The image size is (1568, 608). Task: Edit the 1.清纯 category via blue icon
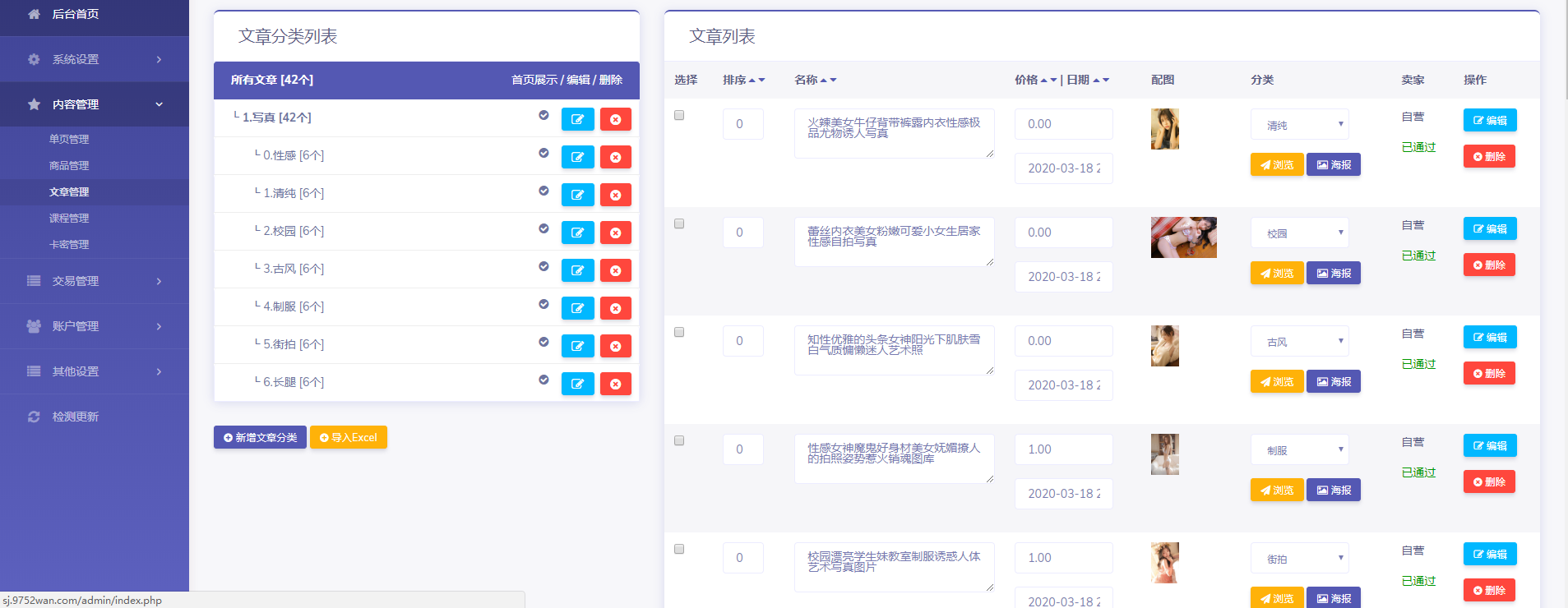point(578,195)
